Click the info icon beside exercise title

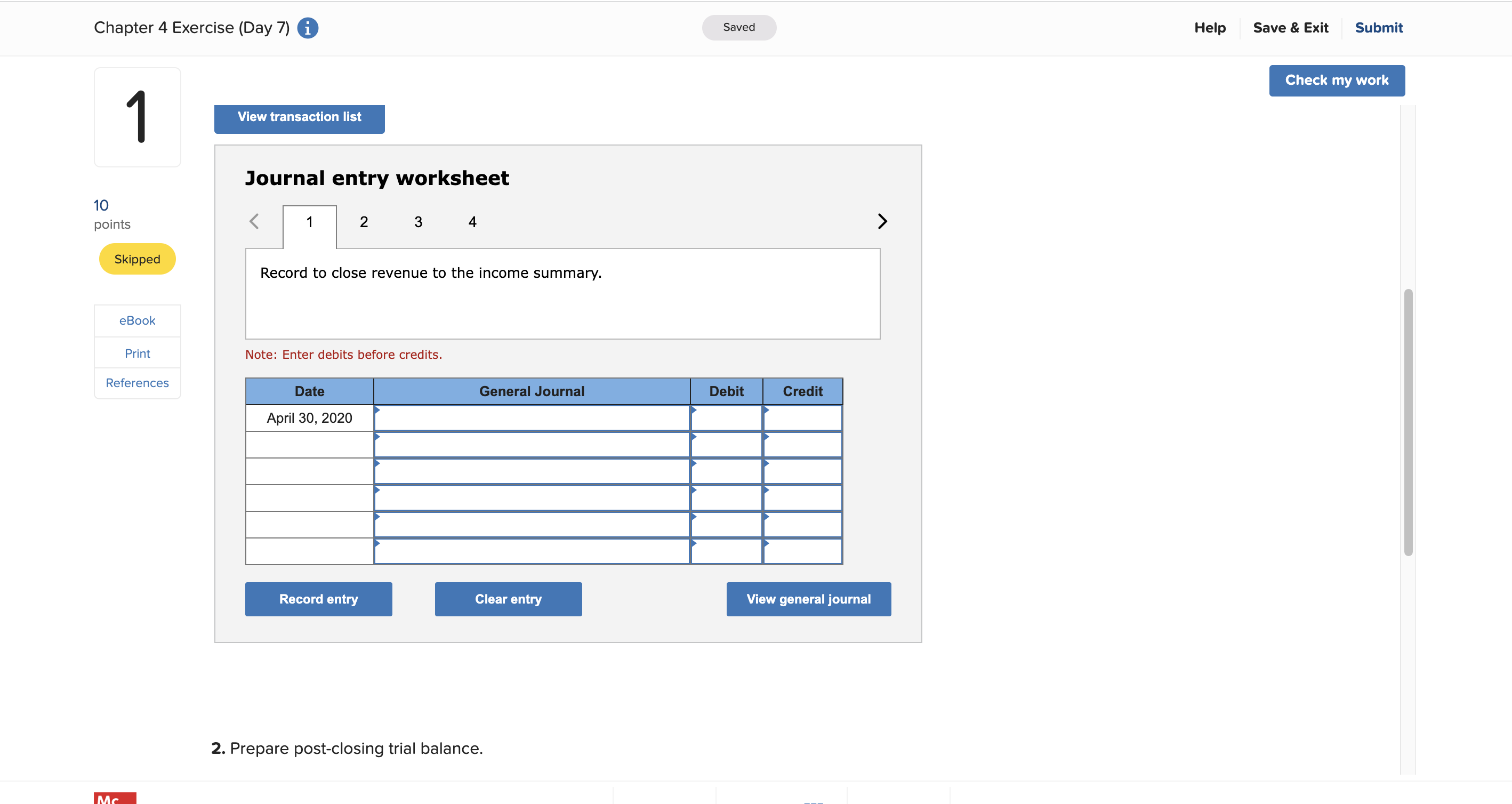(x=308, y=28)
